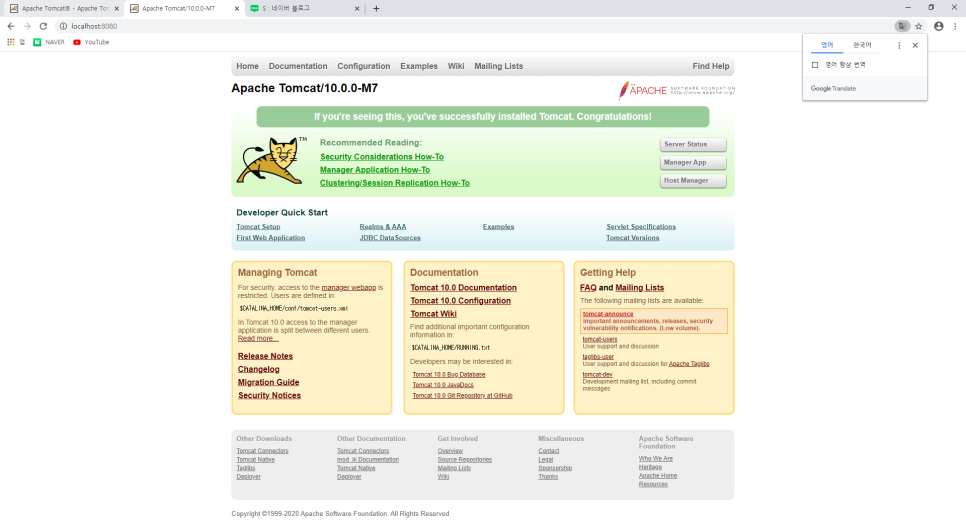Open Chrome's three-dot menu

point(955,26)
